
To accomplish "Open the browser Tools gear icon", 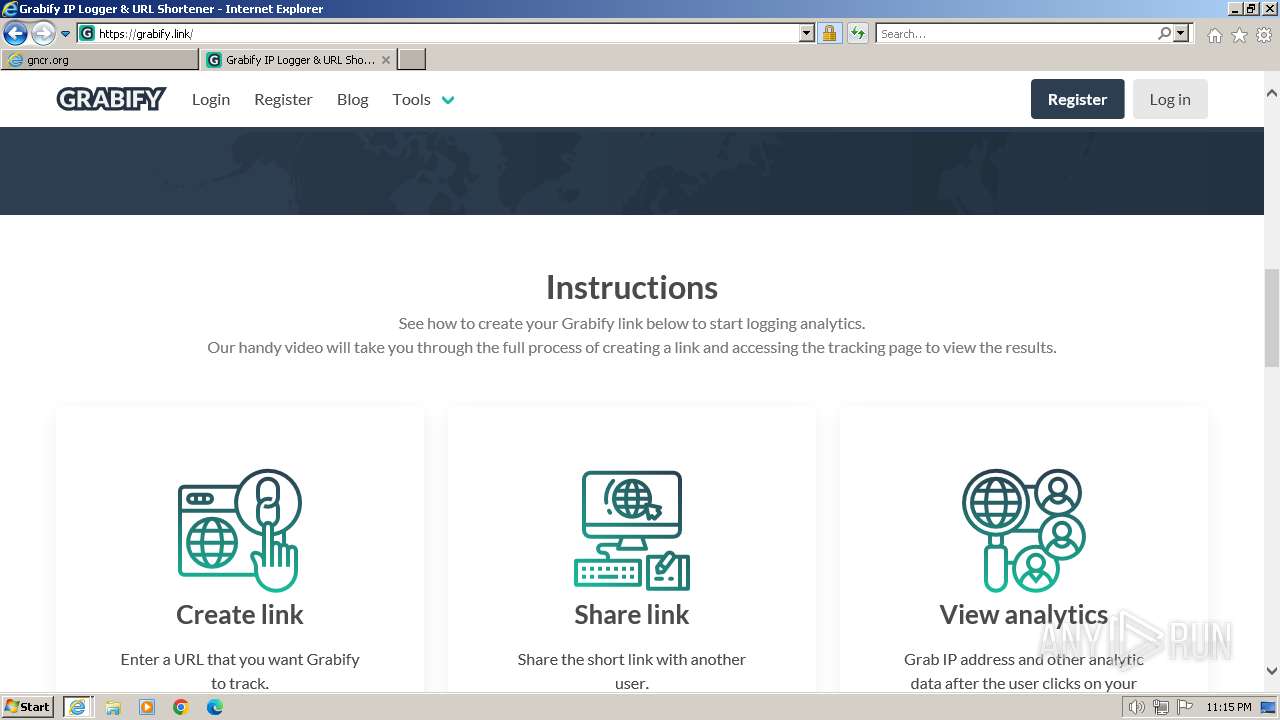I will (1264, 35).
